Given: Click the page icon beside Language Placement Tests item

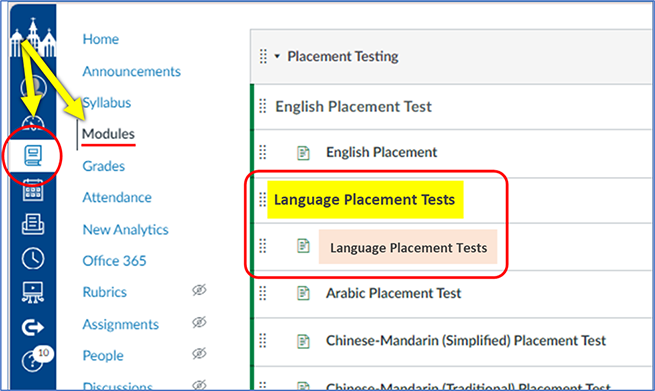Looking at the screenshot, I should [303, 246].
